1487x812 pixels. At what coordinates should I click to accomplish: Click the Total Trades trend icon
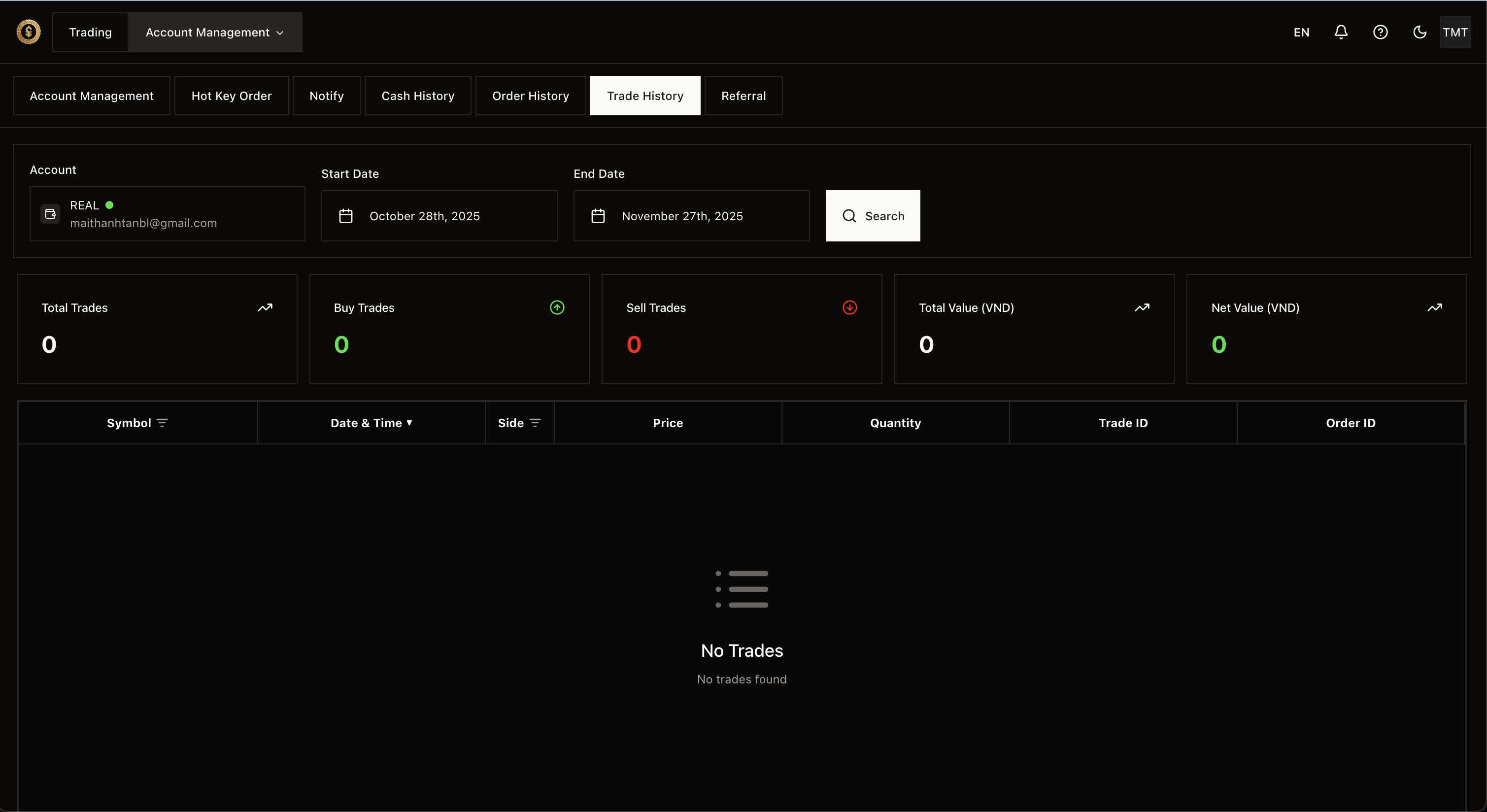[x=265, y=307]
